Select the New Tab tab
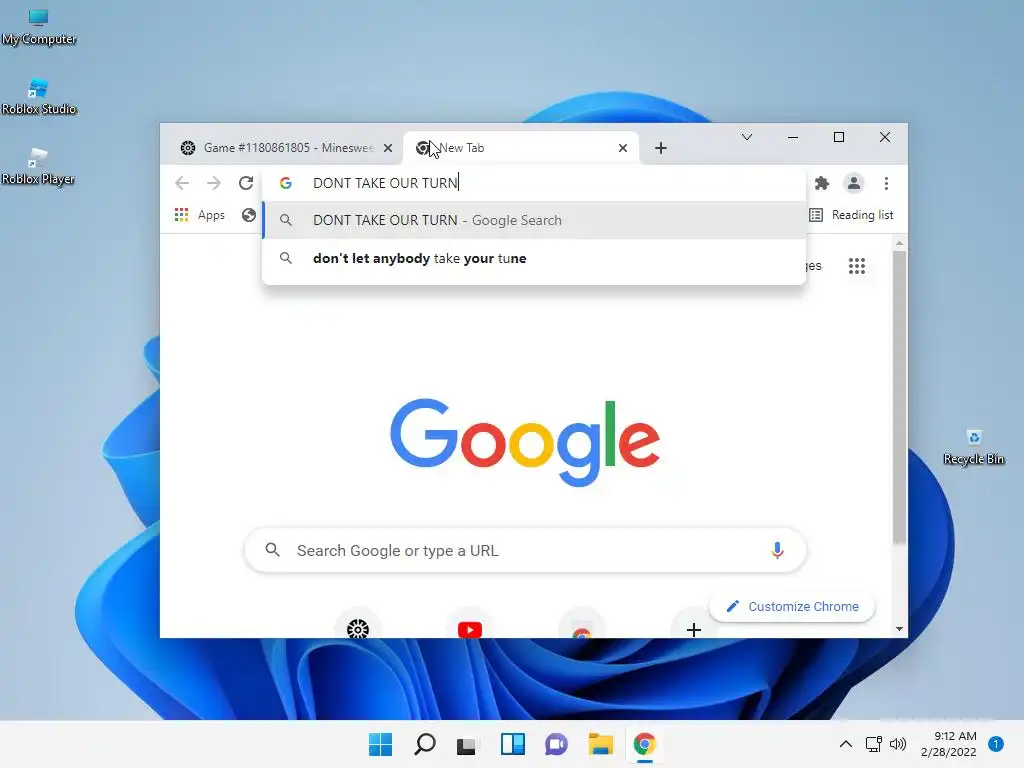 point(520,148)
